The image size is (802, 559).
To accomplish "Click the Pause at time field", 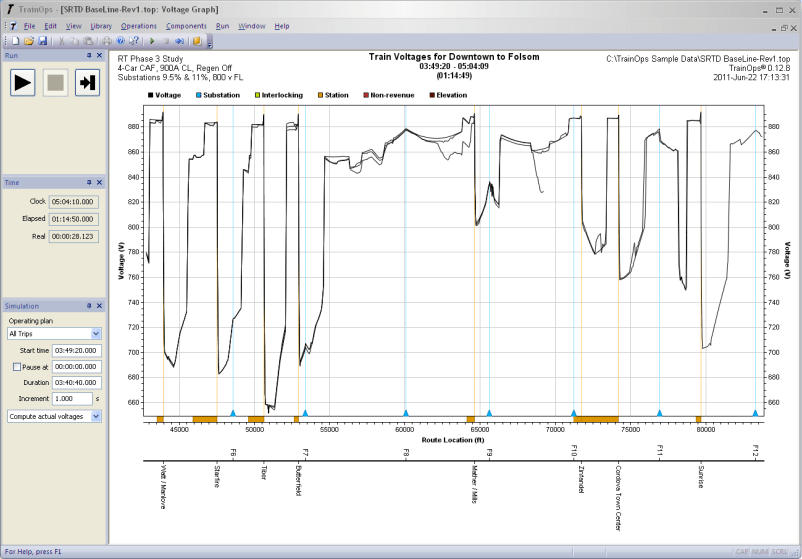I will pyautogui.click(x=77, y=367).
